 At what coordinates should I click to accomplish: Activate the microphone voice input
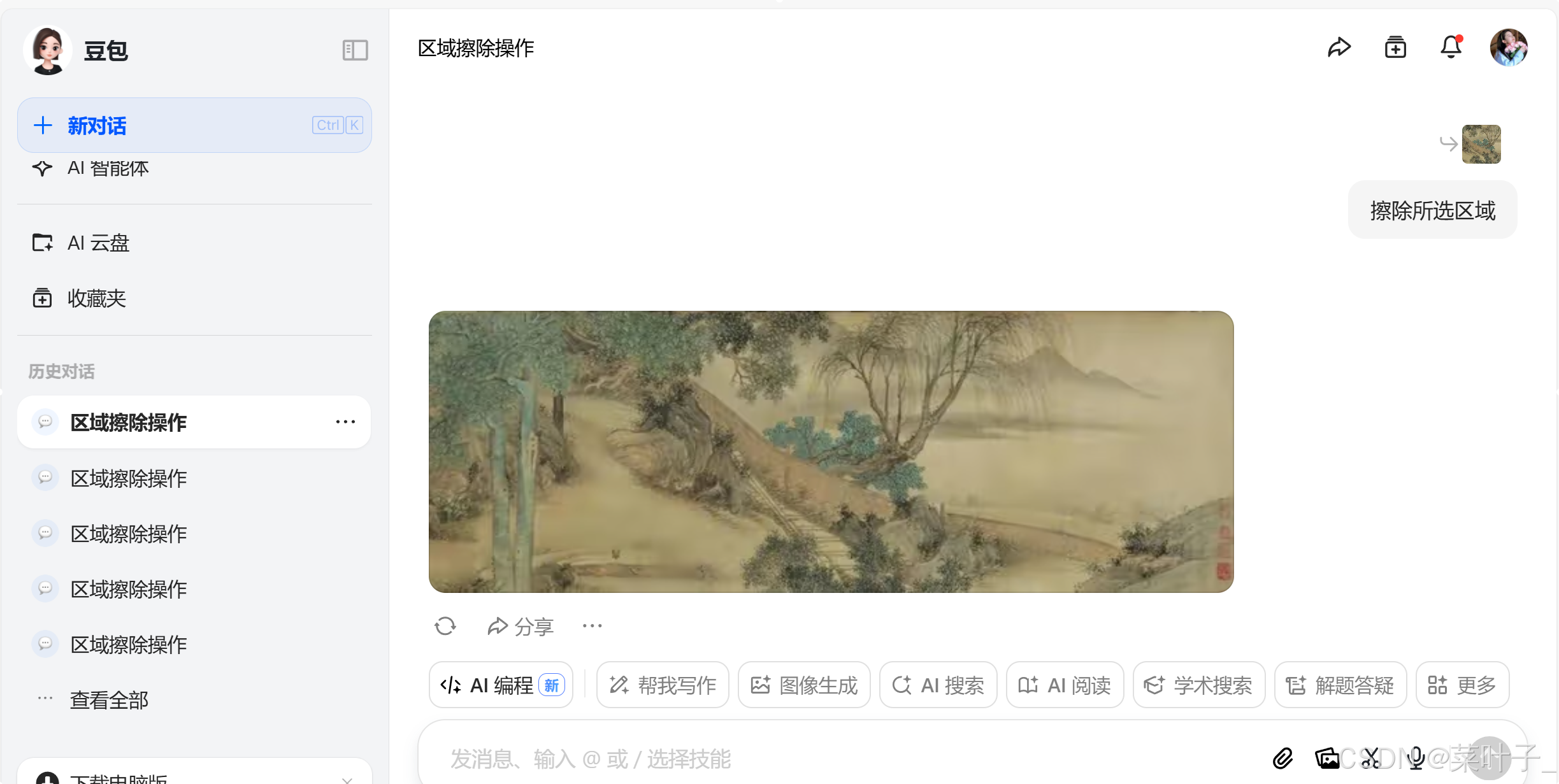pos(1416,758)
